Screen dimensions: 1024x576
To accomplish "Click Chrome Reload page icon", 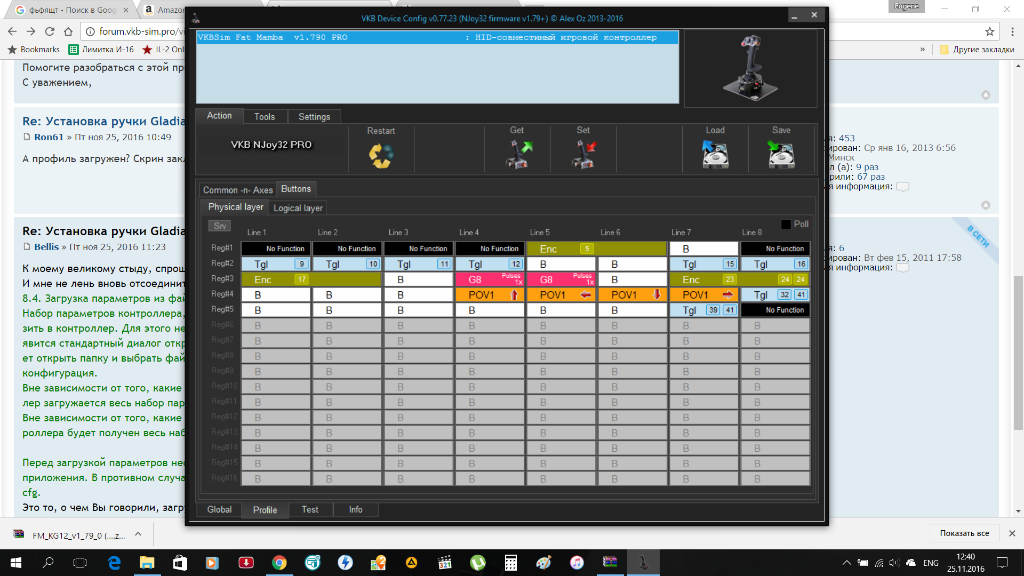I will click(x=50, y=31).
